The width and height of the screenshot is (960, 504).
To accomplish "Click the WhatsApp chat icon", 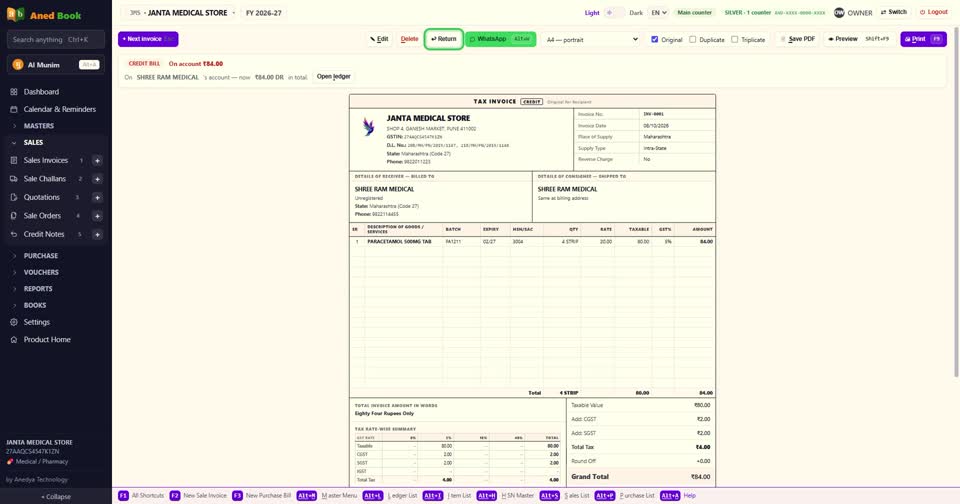I will [x=472, y=39].
